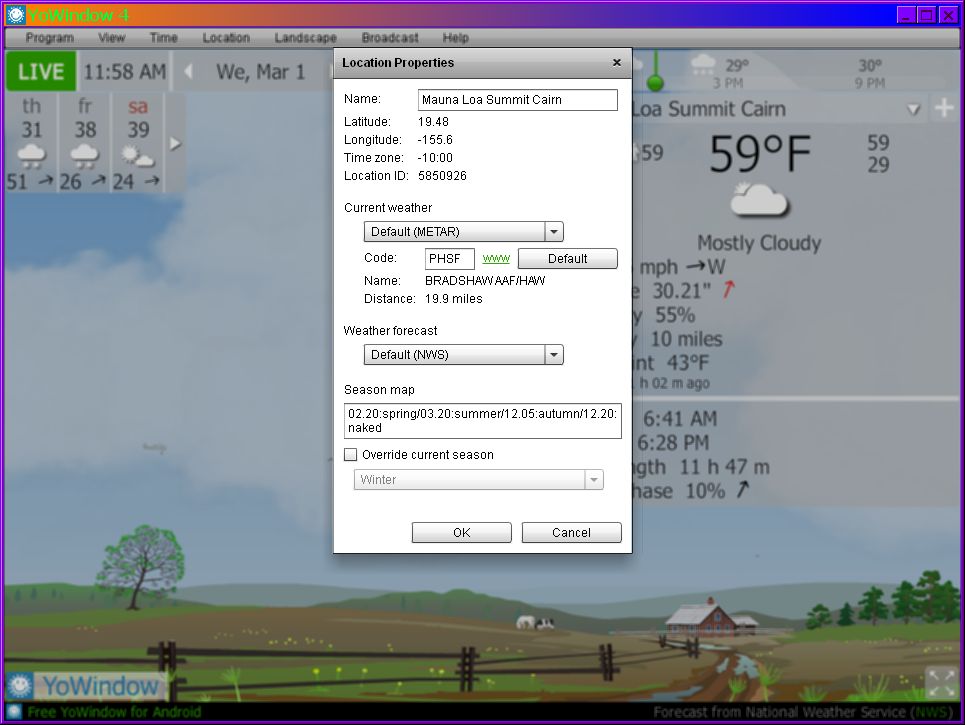Click the sunset time 6:28 PM
965x725 pixels.
tap(673, 443)
